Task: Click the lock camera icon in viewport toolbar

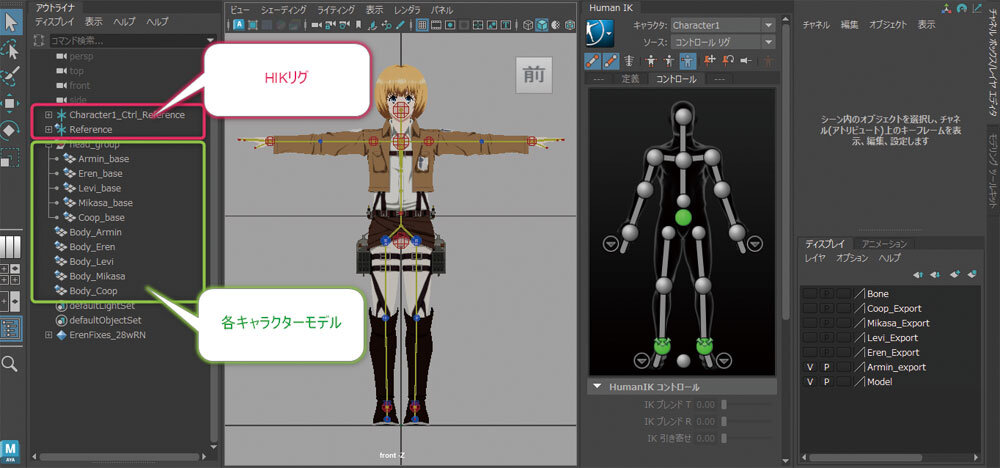Action: click(x=330, y=26)
